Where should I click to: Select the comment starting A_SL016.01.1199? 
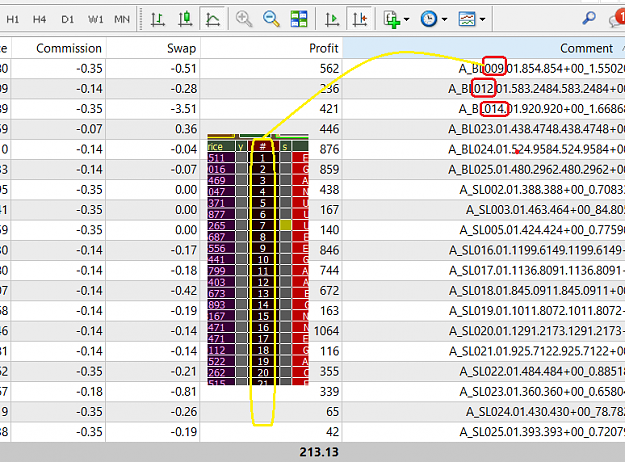[537, 250]
